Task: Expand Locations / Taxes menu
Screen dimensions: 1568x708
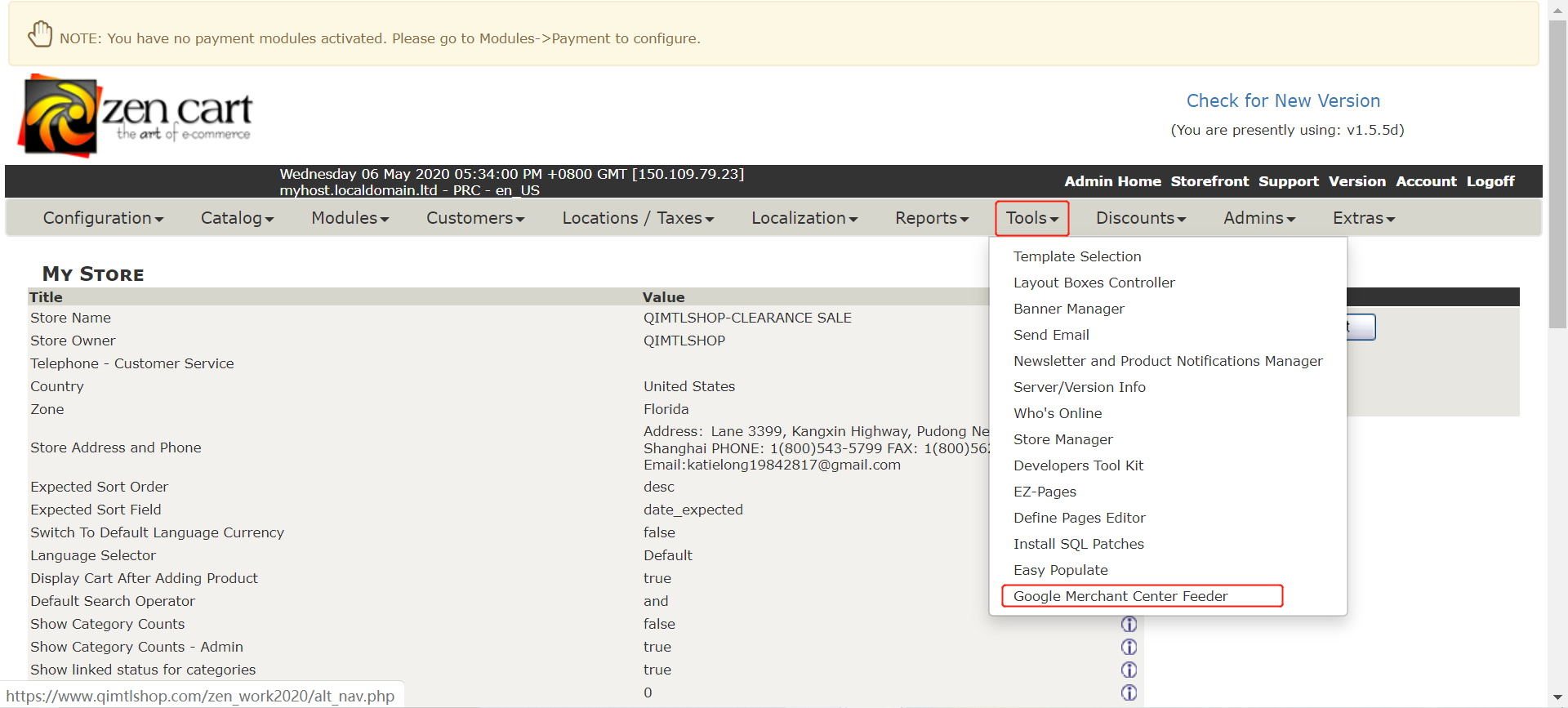Action: (x=638, y=218)
